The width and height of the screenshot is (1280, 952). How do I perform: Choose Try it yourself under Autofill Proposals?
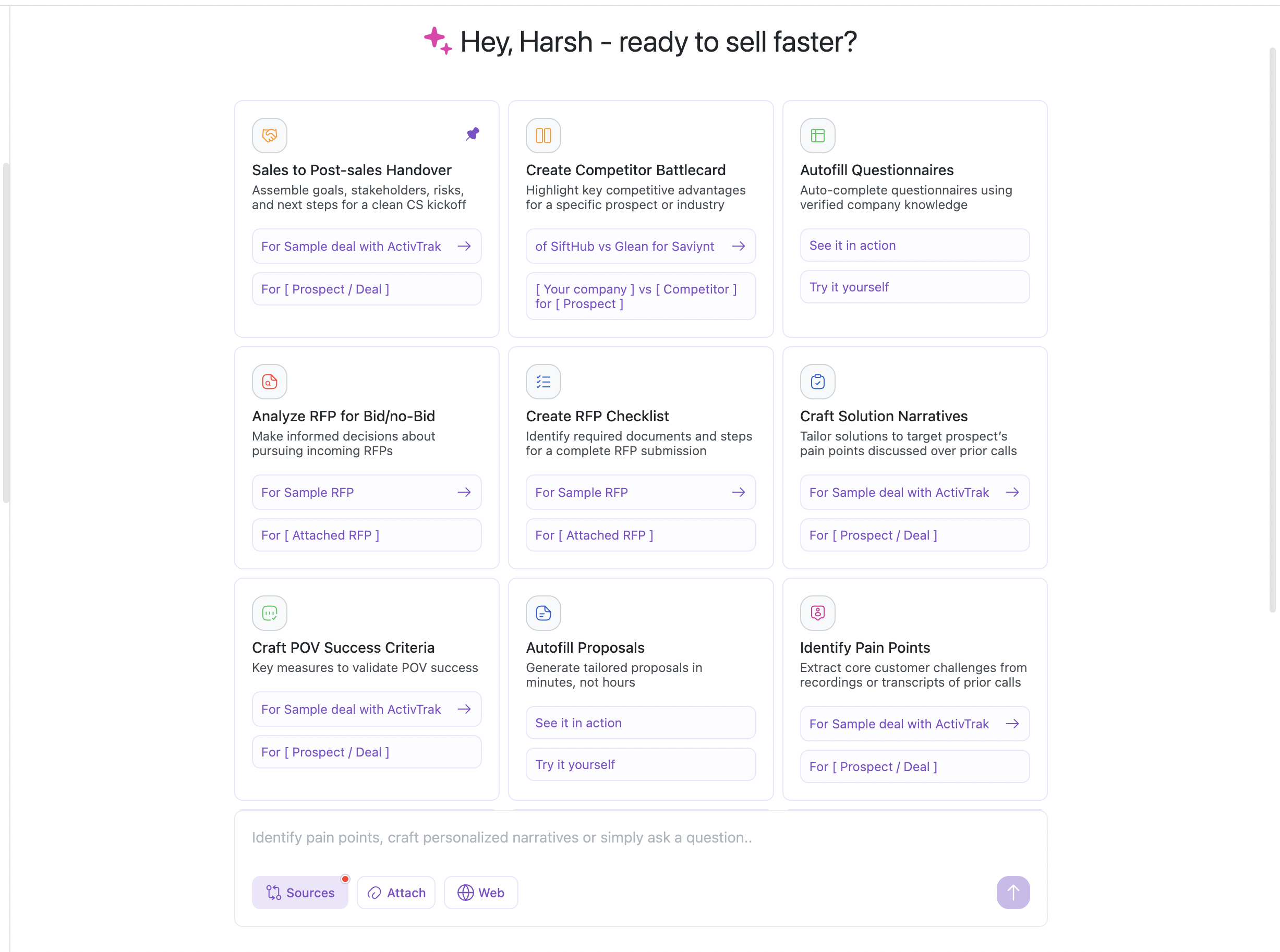point(640,764)
